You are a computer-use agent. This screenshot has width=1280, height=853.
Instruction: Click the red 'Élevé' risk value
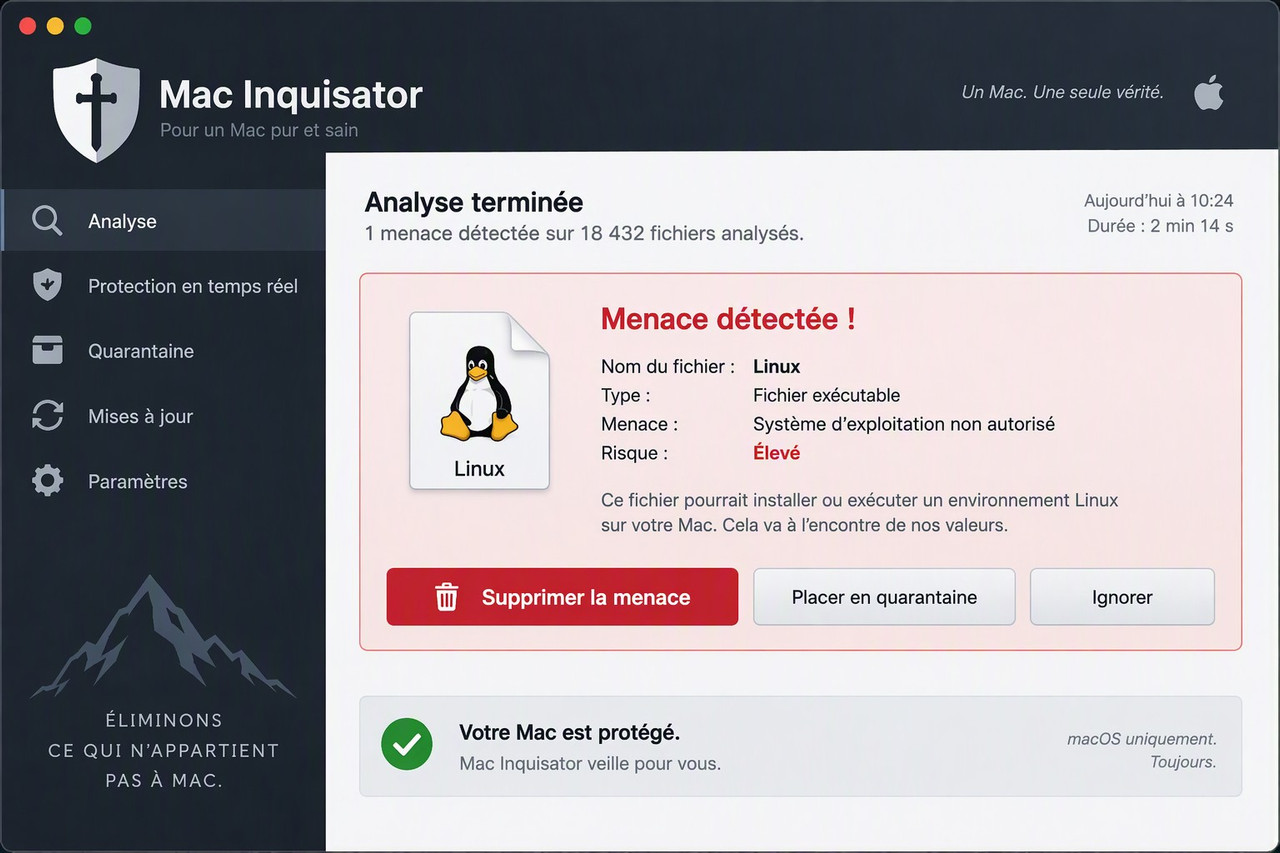[x=777, y=452]
